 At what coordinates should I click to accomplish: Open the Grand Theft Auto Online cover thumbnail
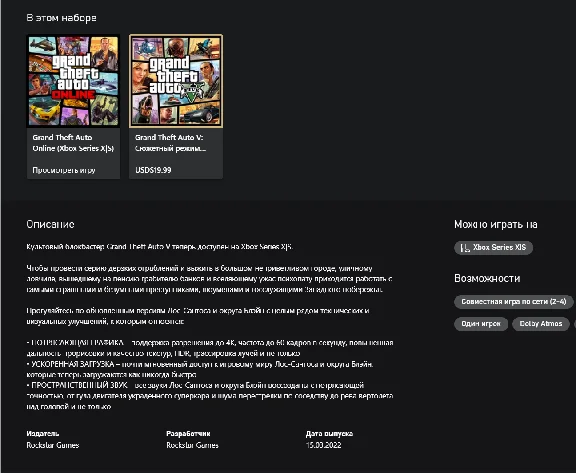click(x=73, y=81)
